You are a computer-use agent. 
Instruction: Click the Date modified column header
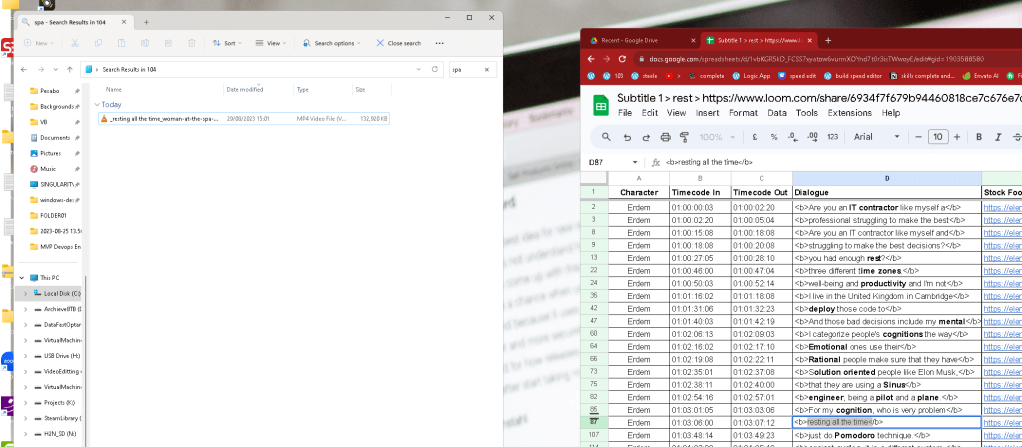point(245,90)
